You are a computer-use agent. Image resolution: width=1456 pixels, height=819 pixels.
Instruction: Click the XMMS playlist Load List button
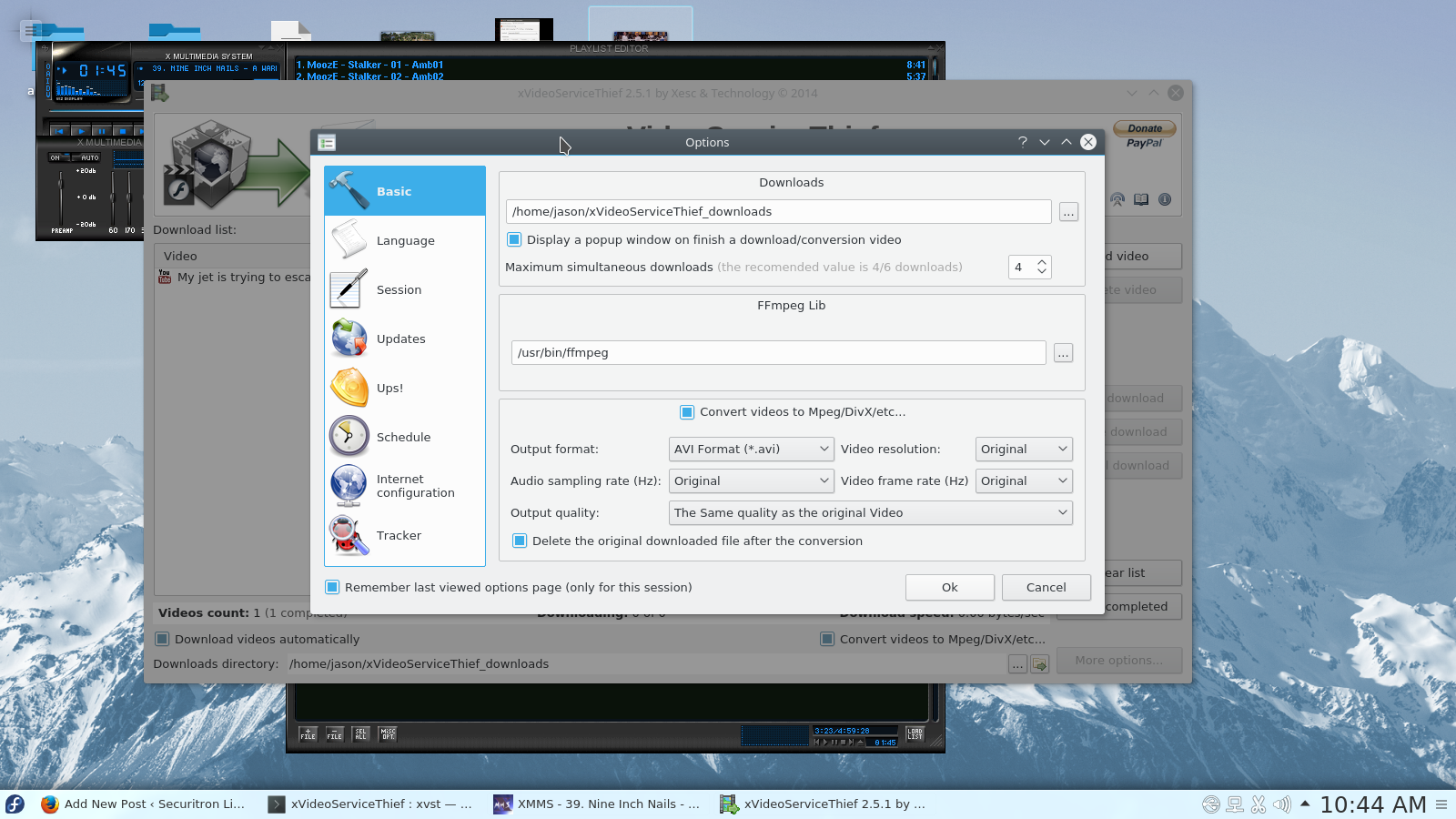click(x=915, y=733)
